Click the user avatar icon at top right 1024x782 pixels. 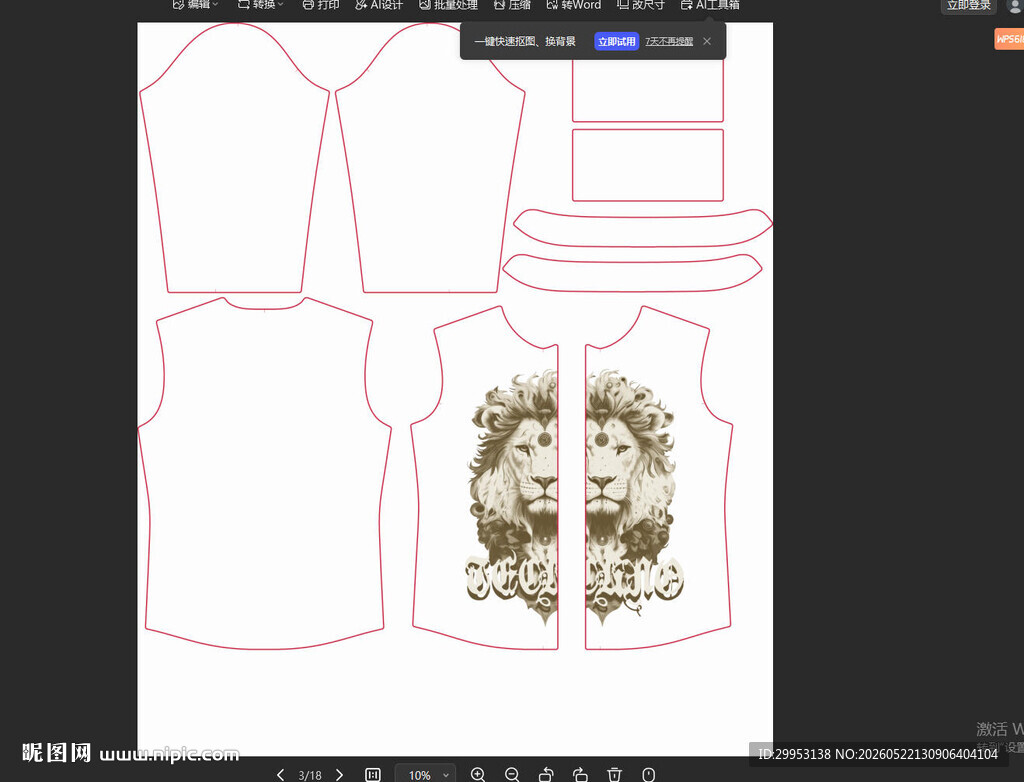click(x=1016, y=5)
